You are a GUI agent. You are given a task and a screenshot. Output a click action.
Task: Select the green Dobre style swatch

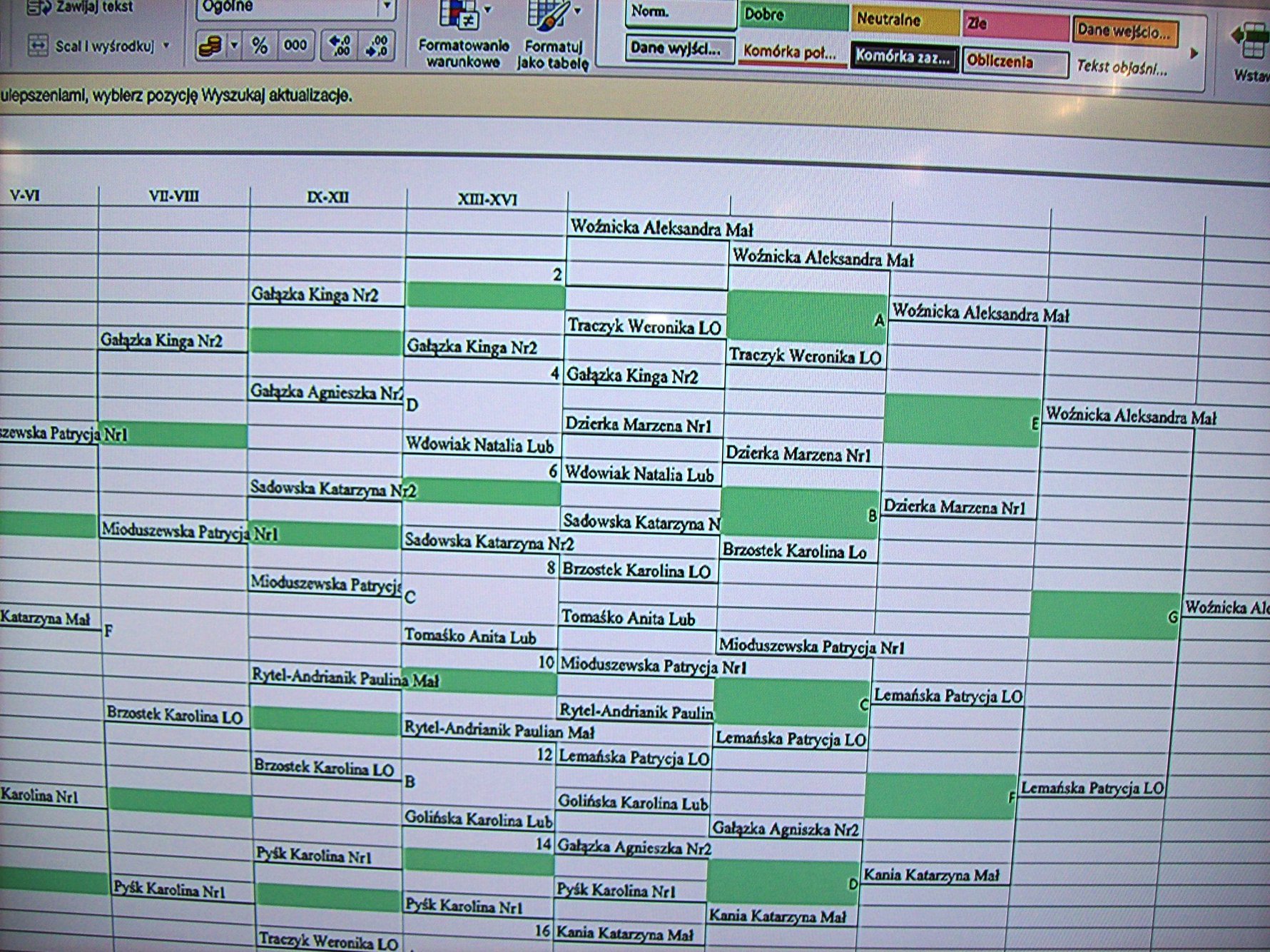793,16
